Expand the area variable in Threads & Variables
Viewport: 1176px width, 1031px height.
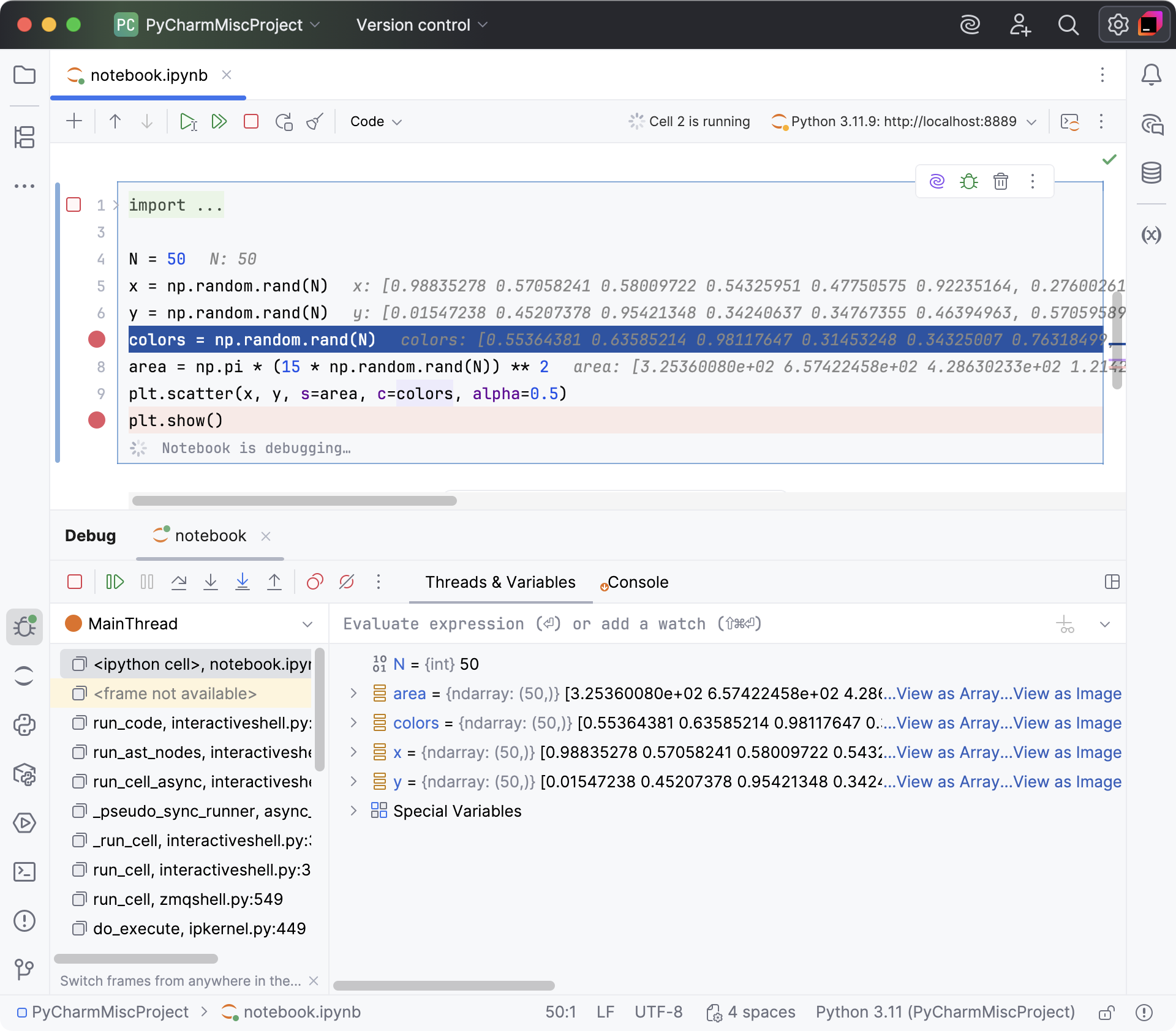(x=353, y=694)
